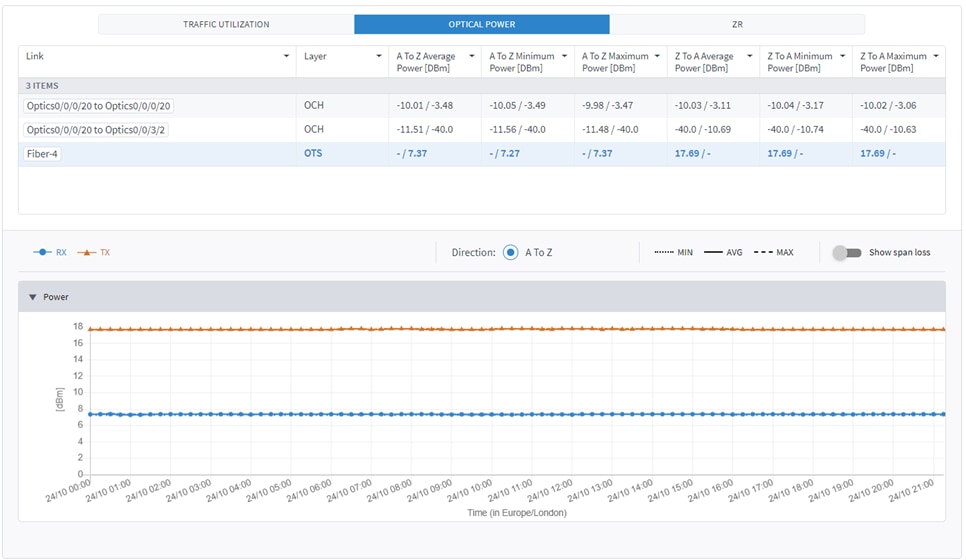
Task: Click the orange TX line in chart
Action: click(500, 328)
